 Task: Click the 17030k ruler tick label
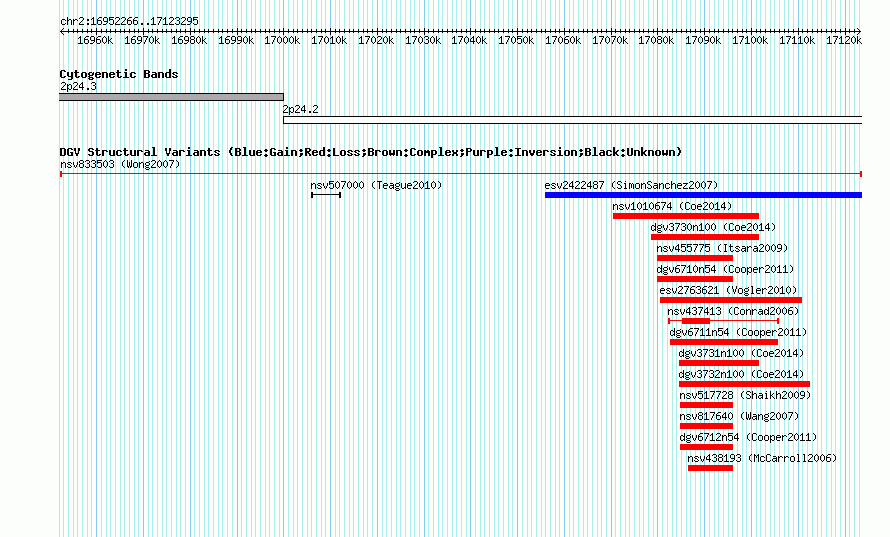(423, 40)
